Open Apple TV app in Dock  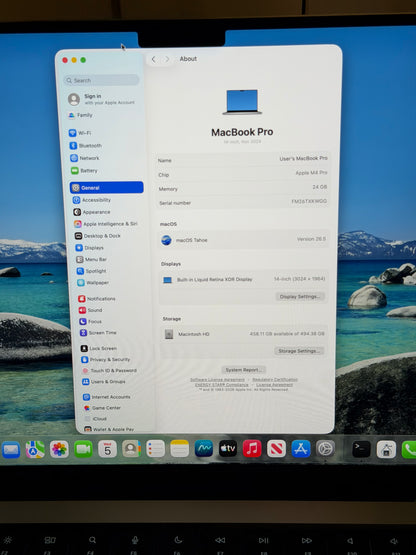click(x=228, y=449)
